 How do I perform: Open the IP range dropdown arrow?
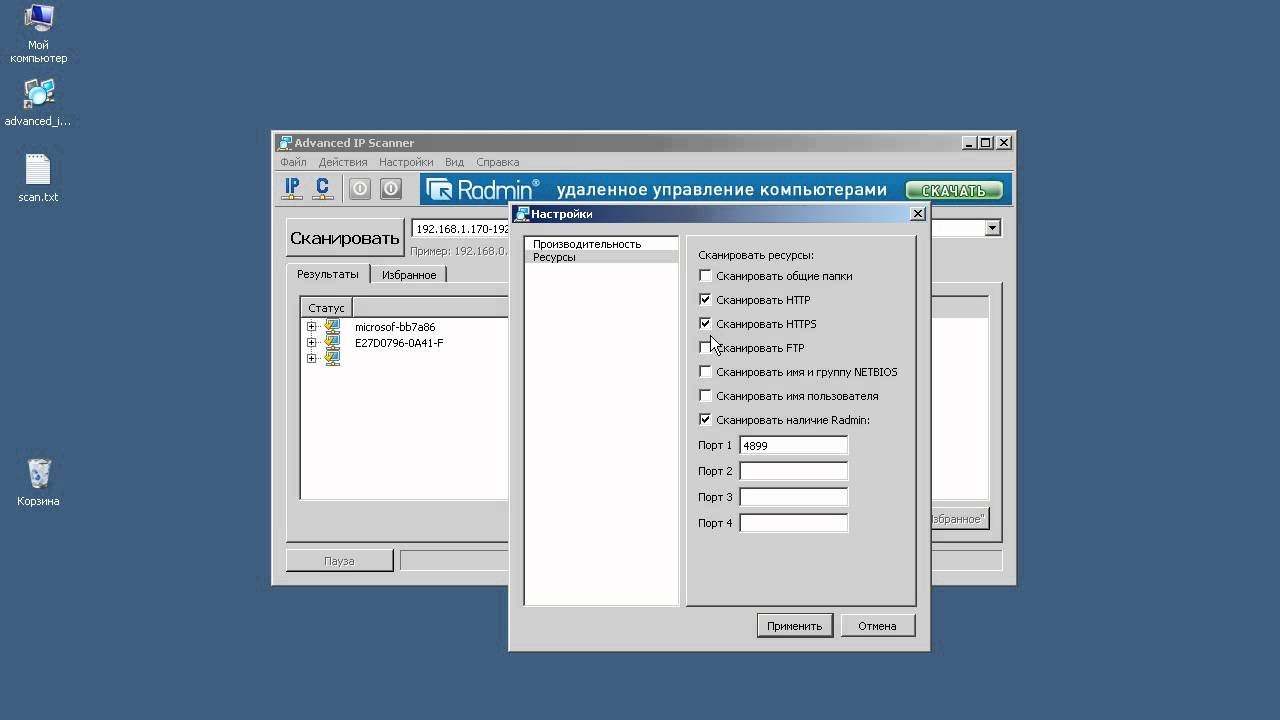992,229
